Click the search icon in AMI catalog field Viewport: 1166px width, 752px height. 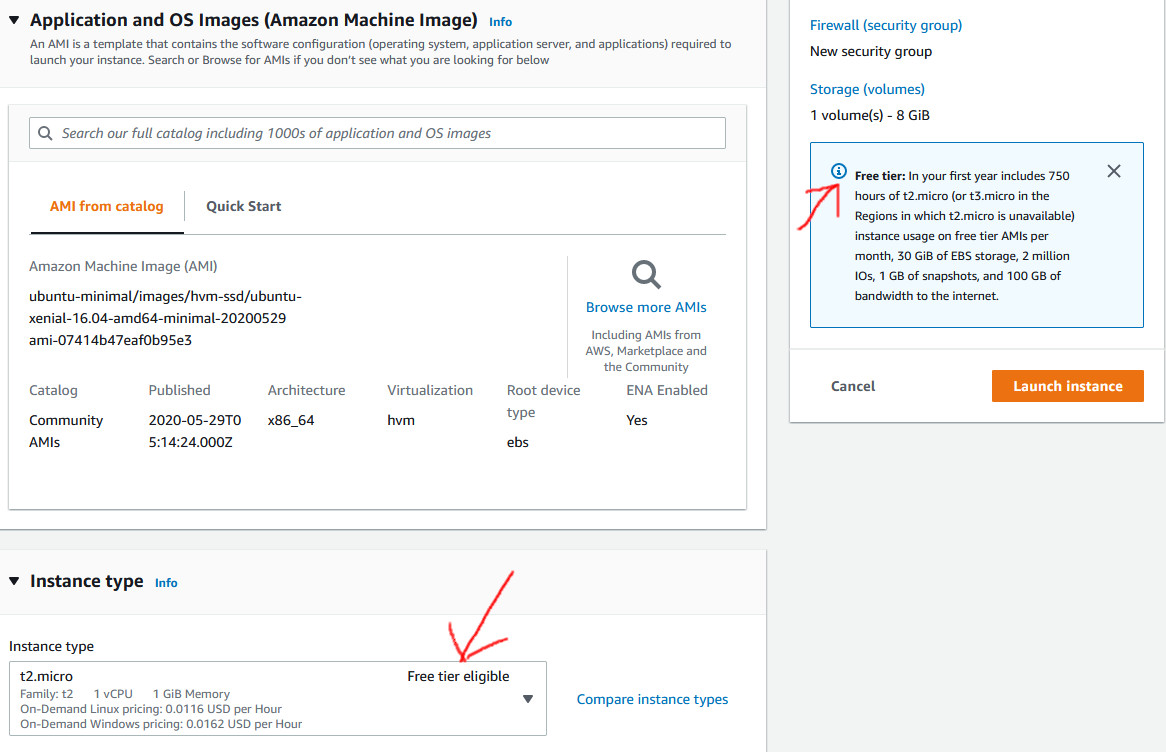45,133
